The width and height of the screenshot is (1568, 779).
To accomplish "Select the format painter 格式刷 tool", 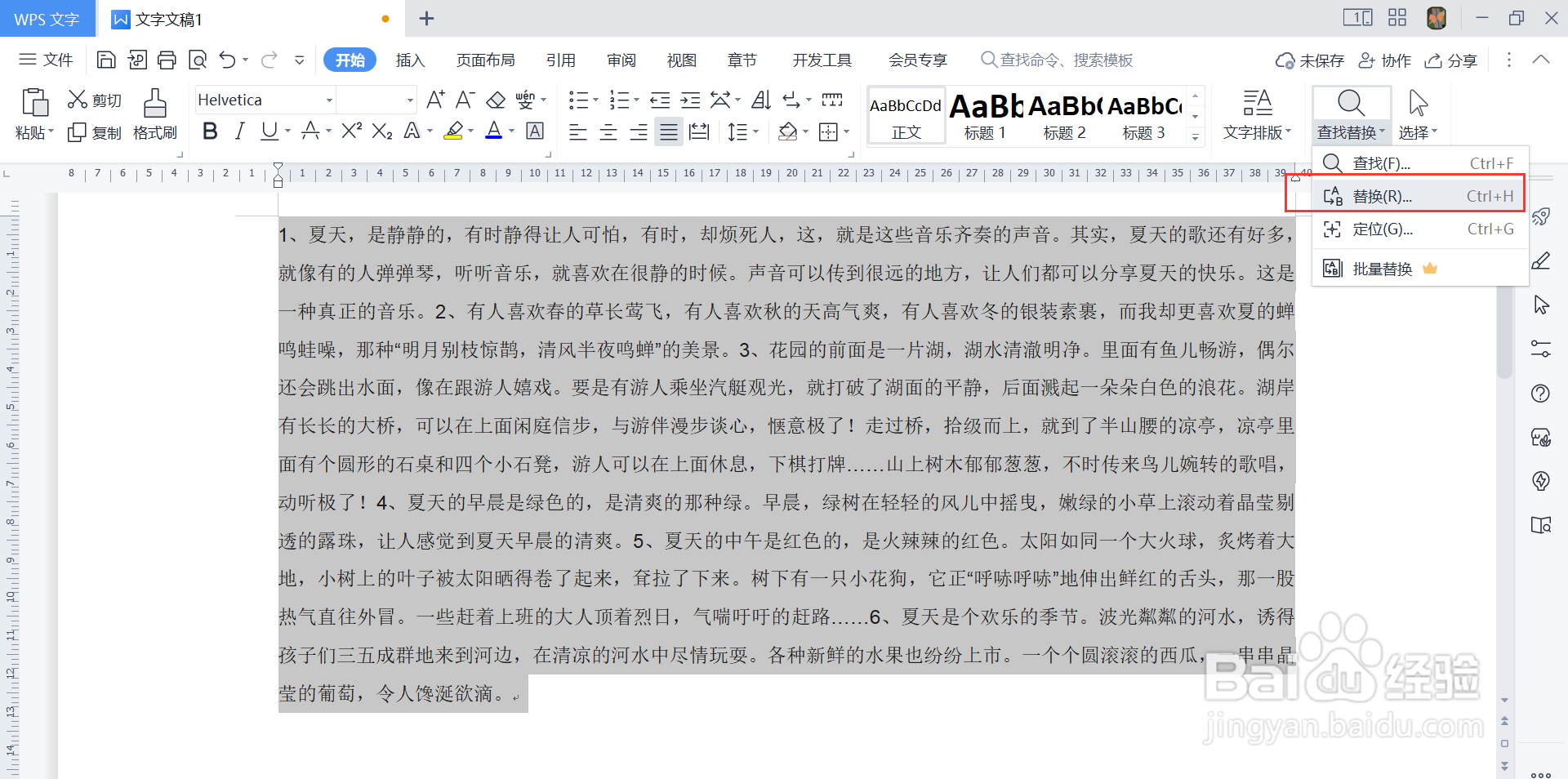I will click(x=154, y=114).
